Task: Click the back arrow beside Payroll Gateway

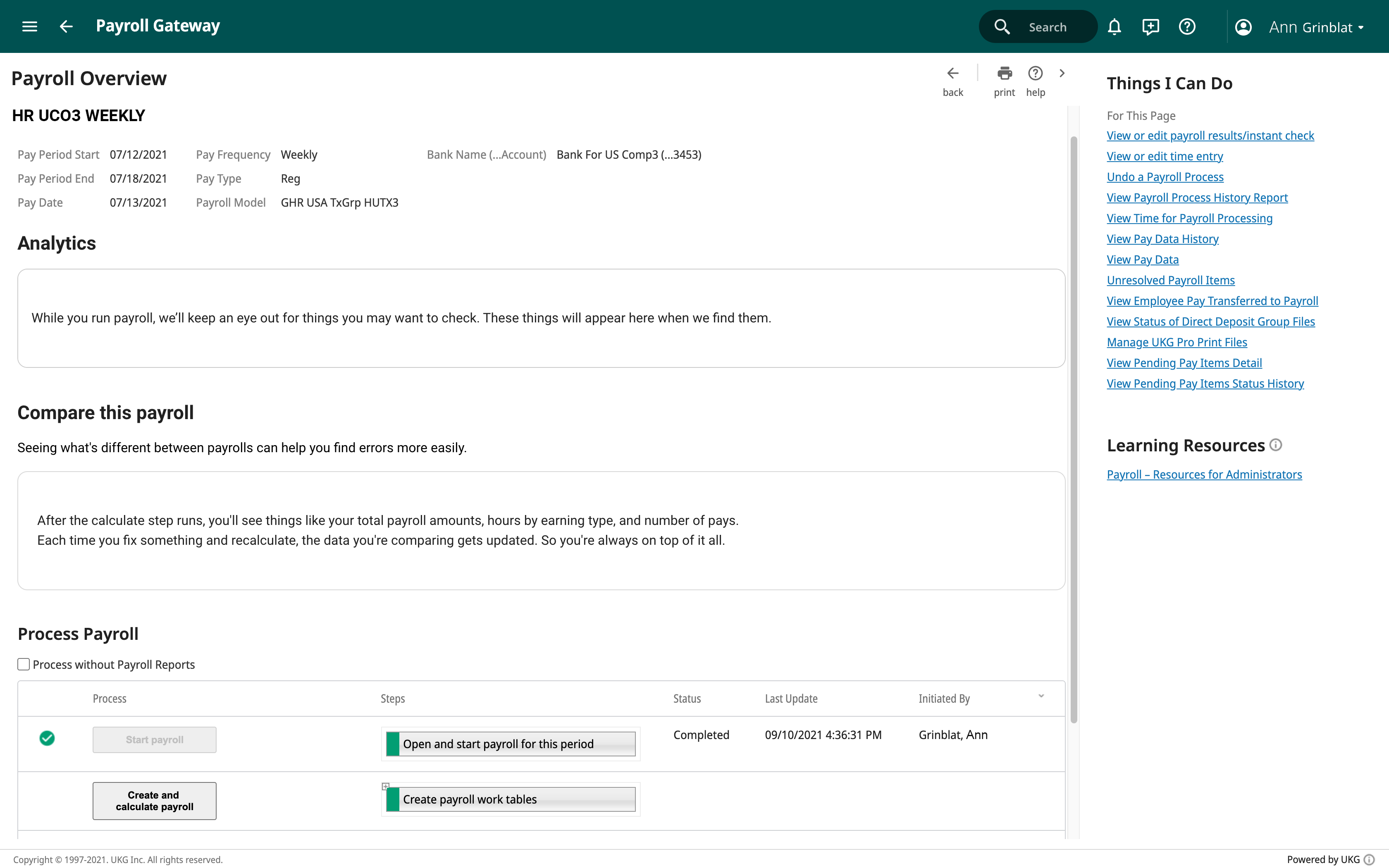Action: pos(65,26)
